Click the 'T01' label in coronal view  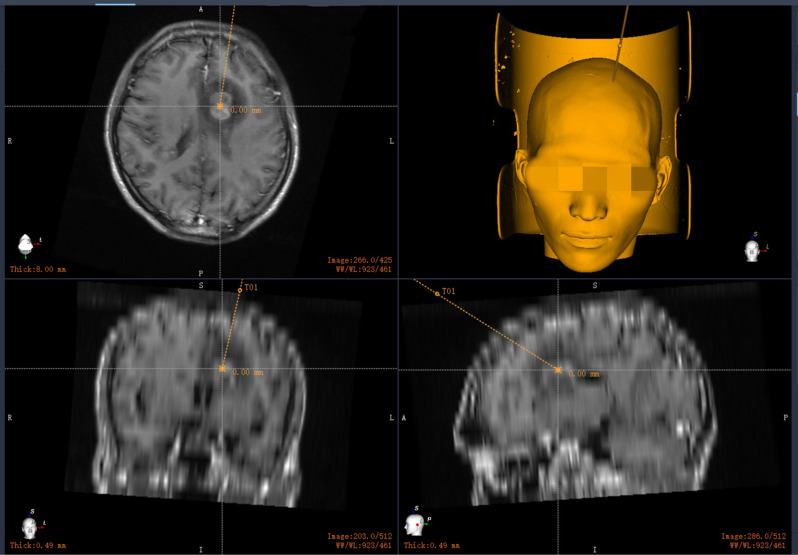point(251,287)
